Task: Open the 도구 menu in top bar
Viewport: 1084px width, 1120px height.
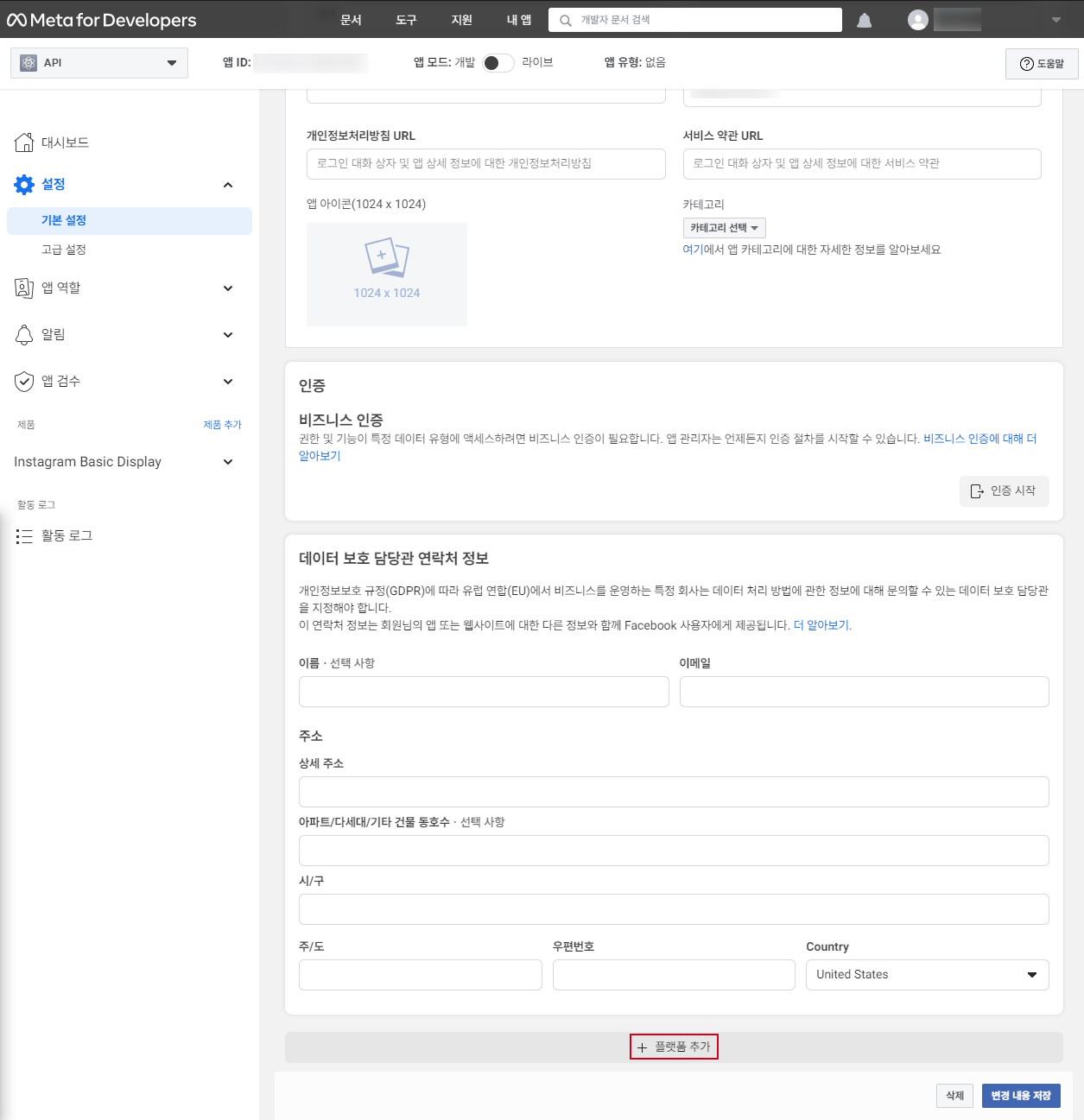Action: tap(407, 20)
